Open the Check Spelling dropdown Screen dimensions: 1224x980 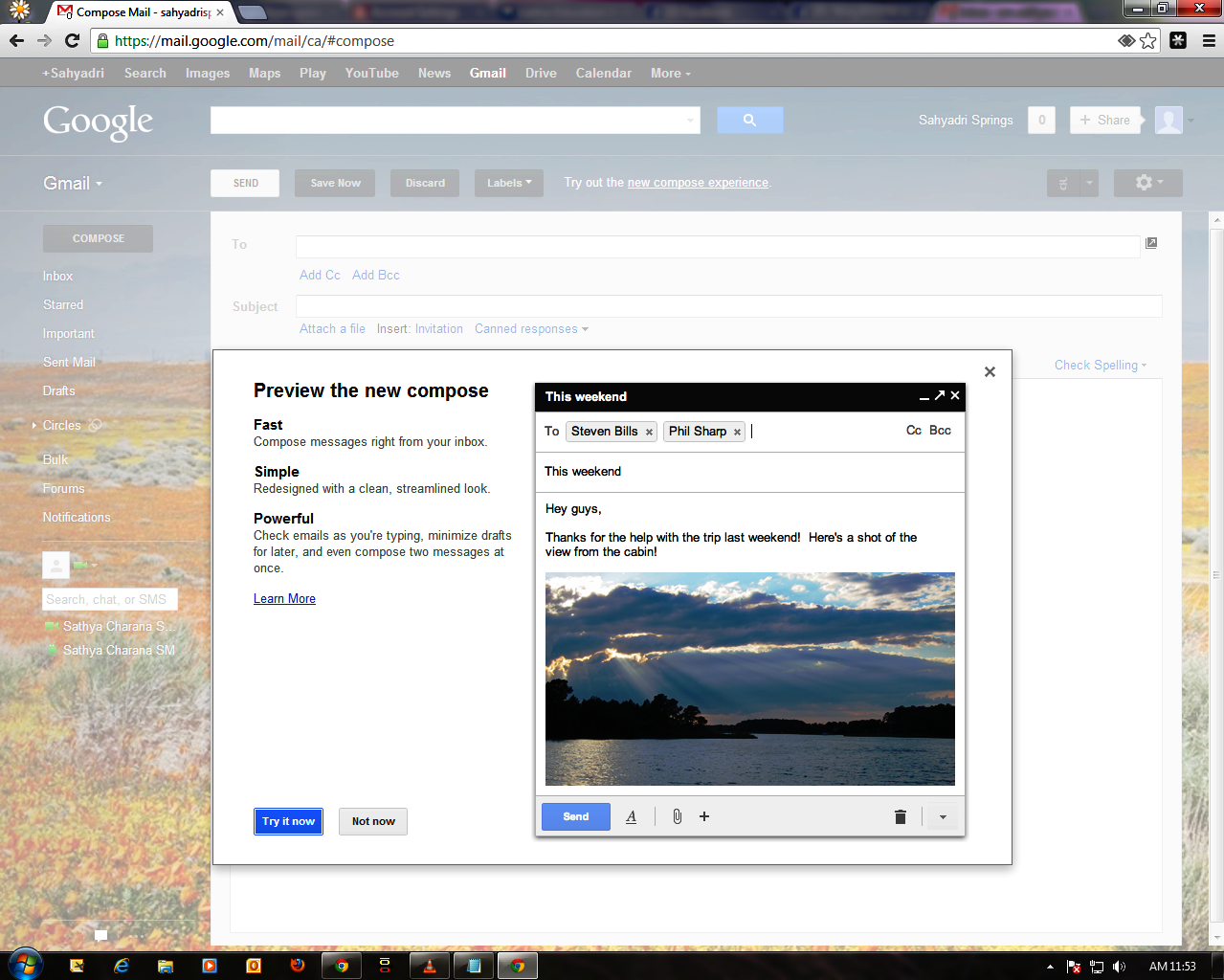(1100, 365)
